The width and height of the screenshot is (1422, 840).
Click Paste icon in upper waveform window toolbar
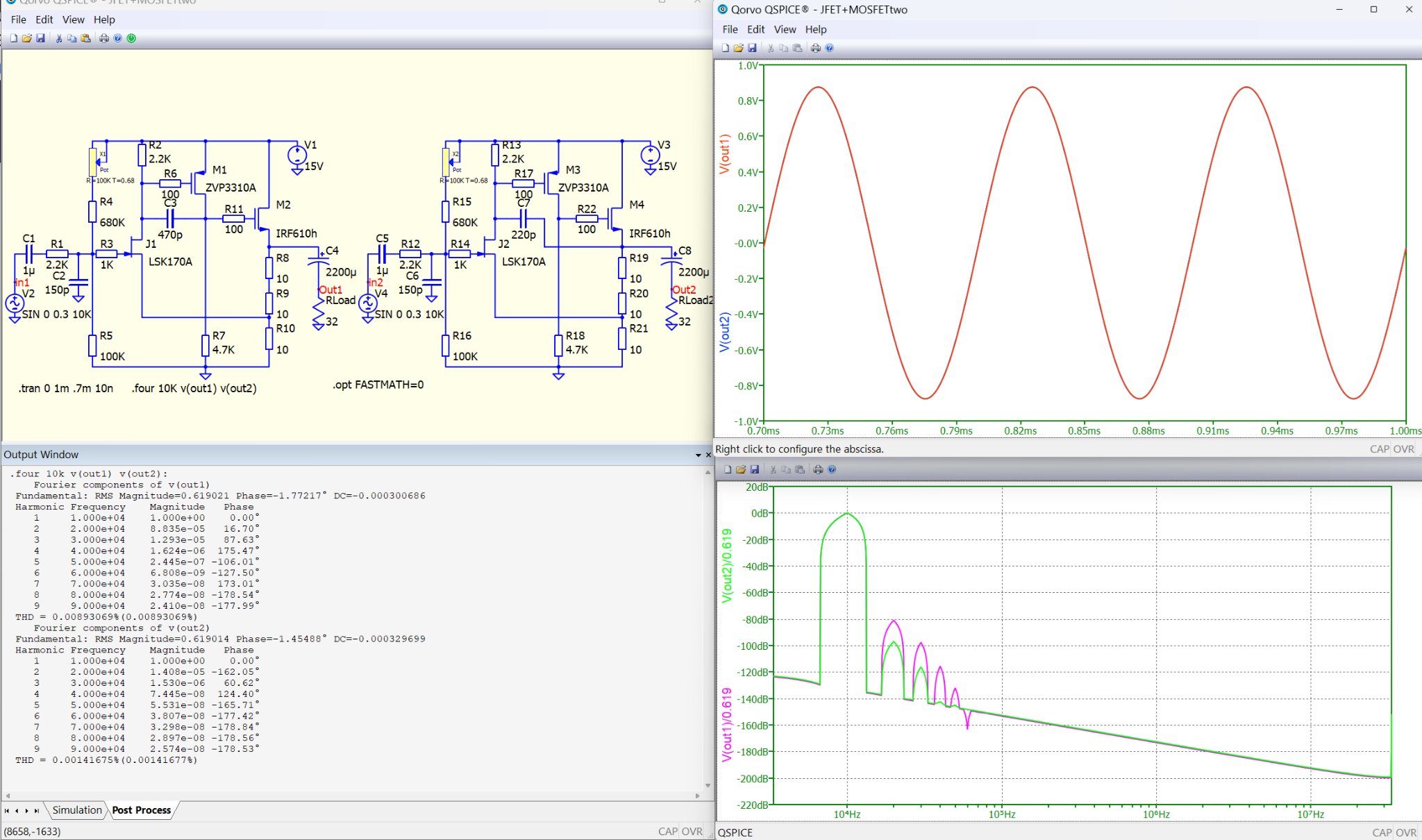797,48
